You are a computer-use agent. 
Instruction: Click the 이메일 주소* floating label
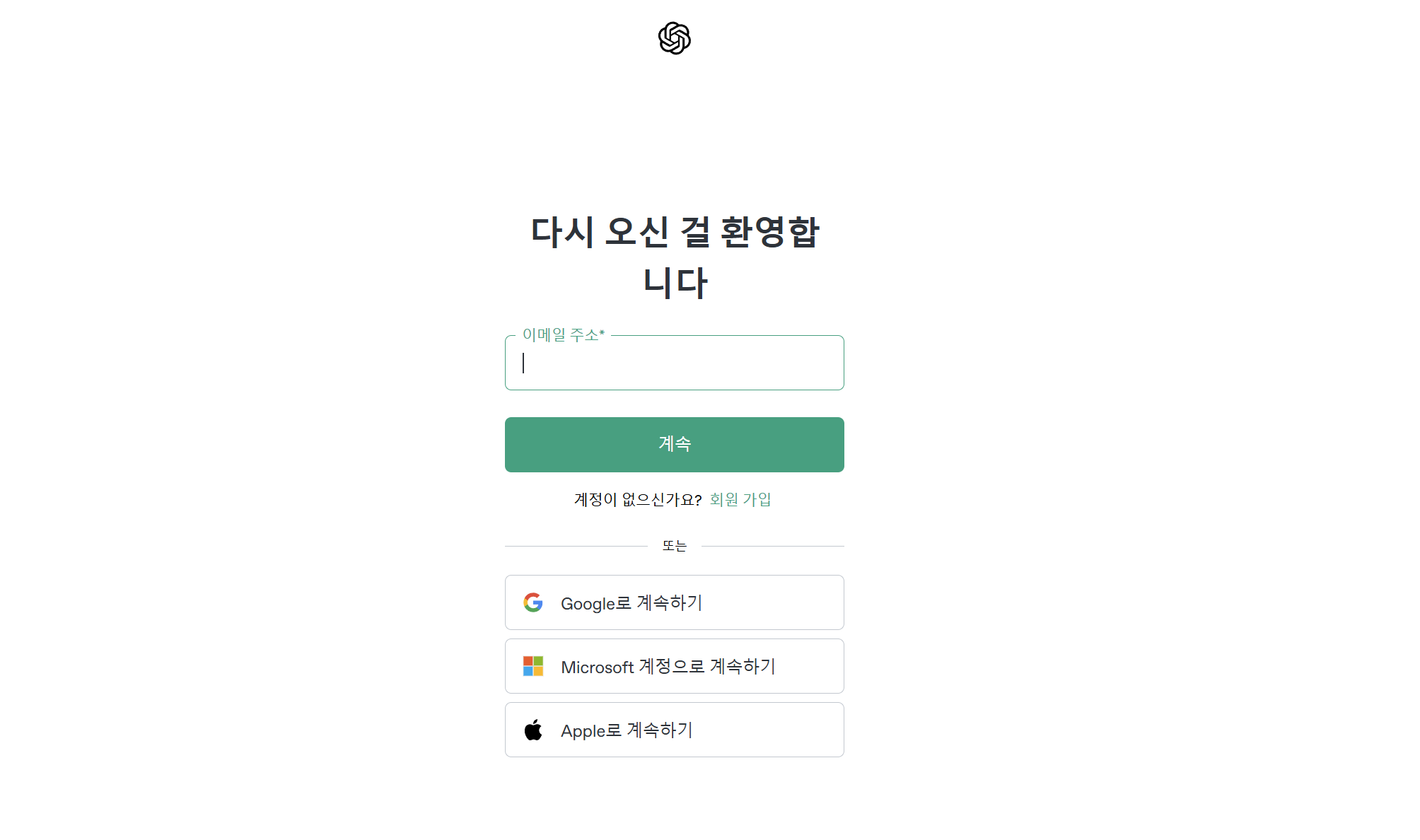coord(564,334)
